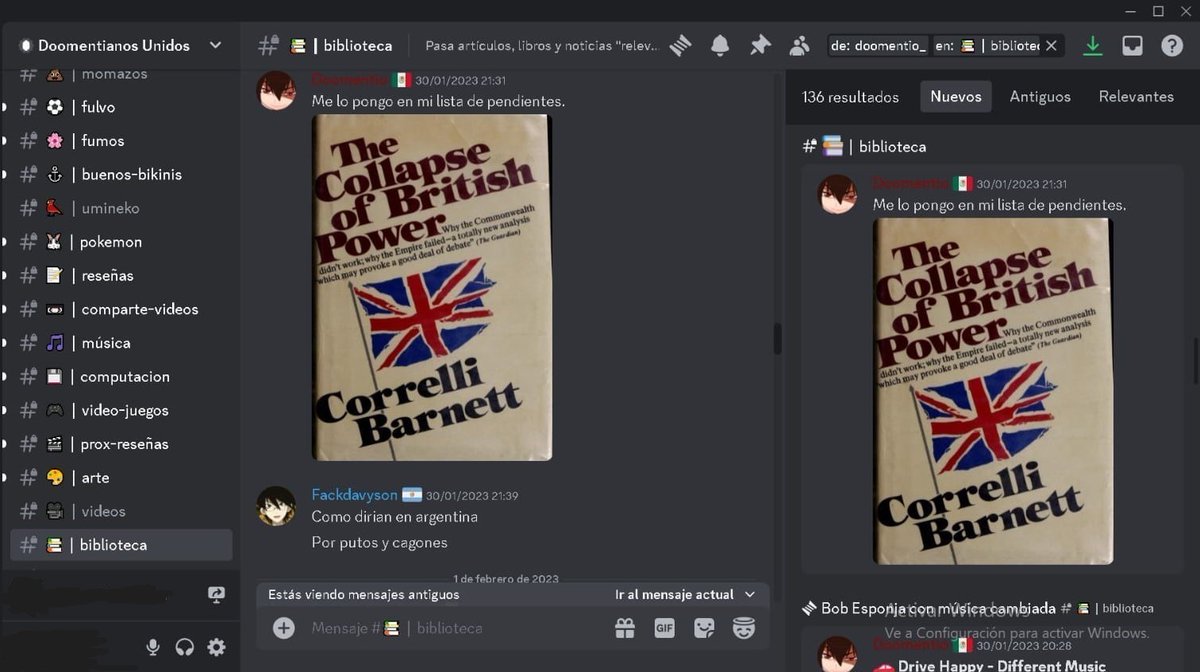
Task: Open notification settings bell icon
Action: 720,45
